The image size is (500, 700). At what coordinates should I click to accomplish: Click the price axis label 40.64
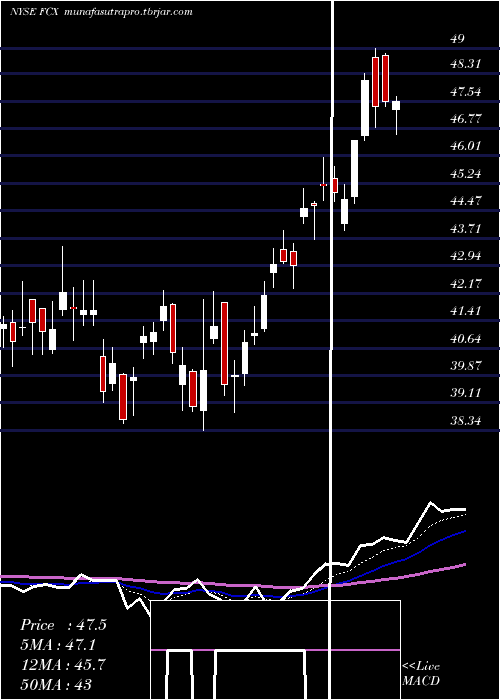pos(466,339)
